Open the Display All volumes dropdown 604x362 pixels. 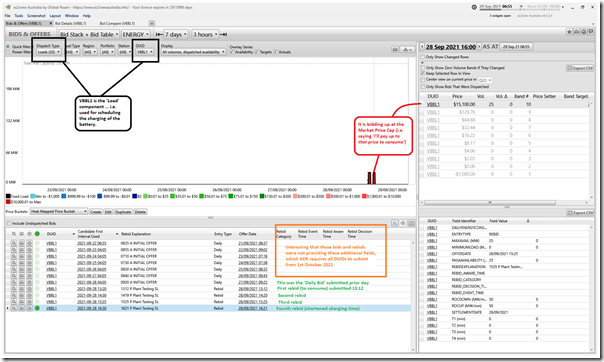coord(193,52)
